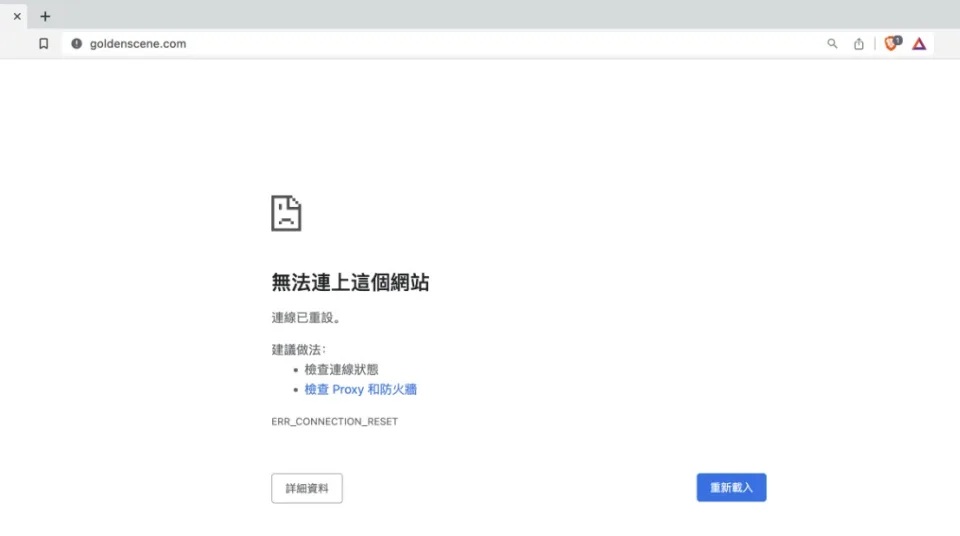The width and height of the screenshot is (960, 536).
Task: Open Brave Rewards triangle icon
Action: (919, 43)
